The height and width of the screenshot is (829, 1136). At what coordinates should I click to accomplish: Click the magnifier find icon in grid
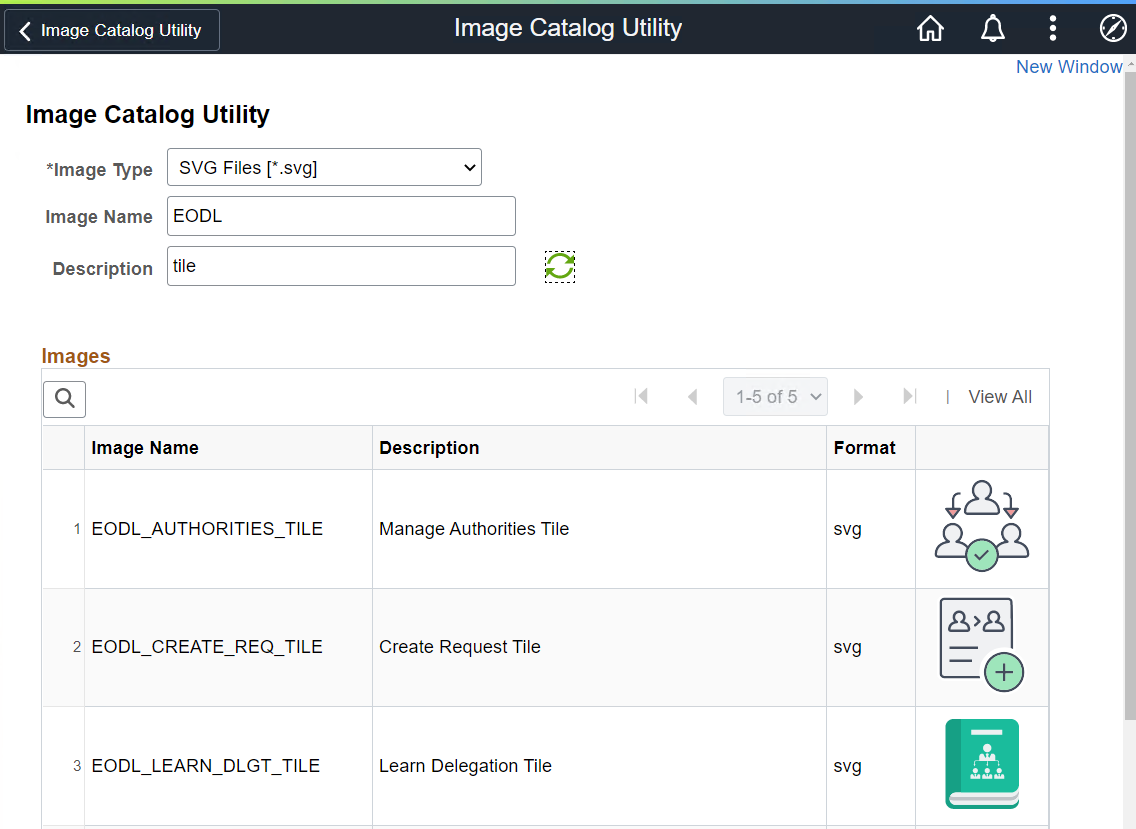pyautogui.click(x=65, y=398)
